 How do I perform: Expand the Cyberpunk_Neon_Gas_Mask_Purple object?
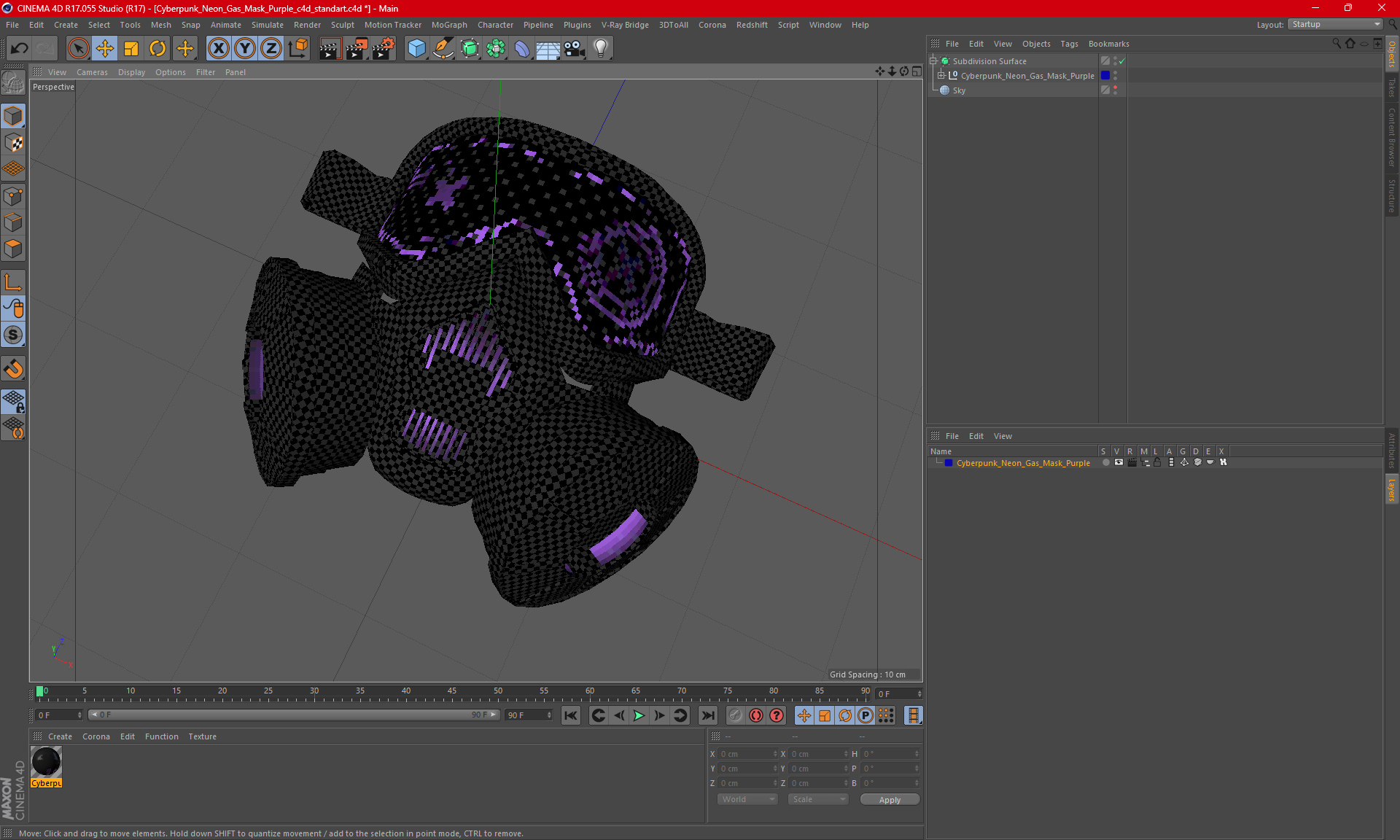tap(941, 75)
